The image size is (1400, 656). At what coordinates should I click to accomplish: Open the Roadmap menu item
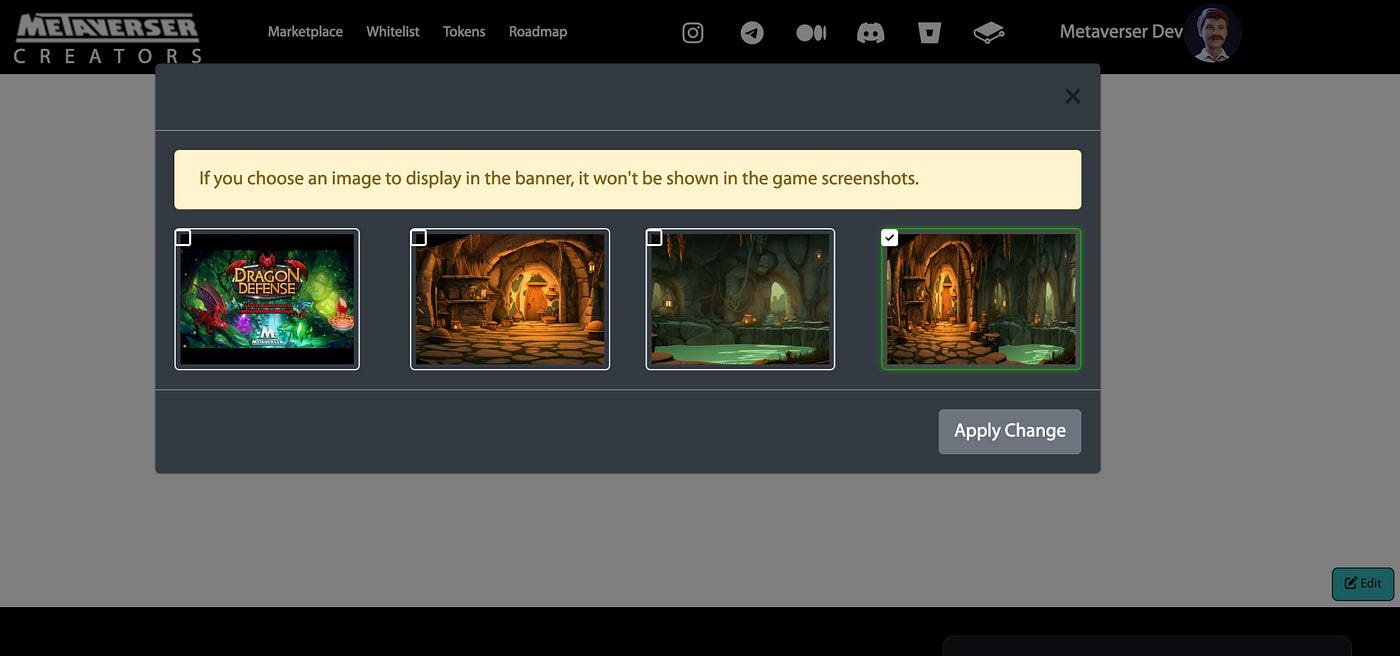pyautogui.click(x=538, y=32)
